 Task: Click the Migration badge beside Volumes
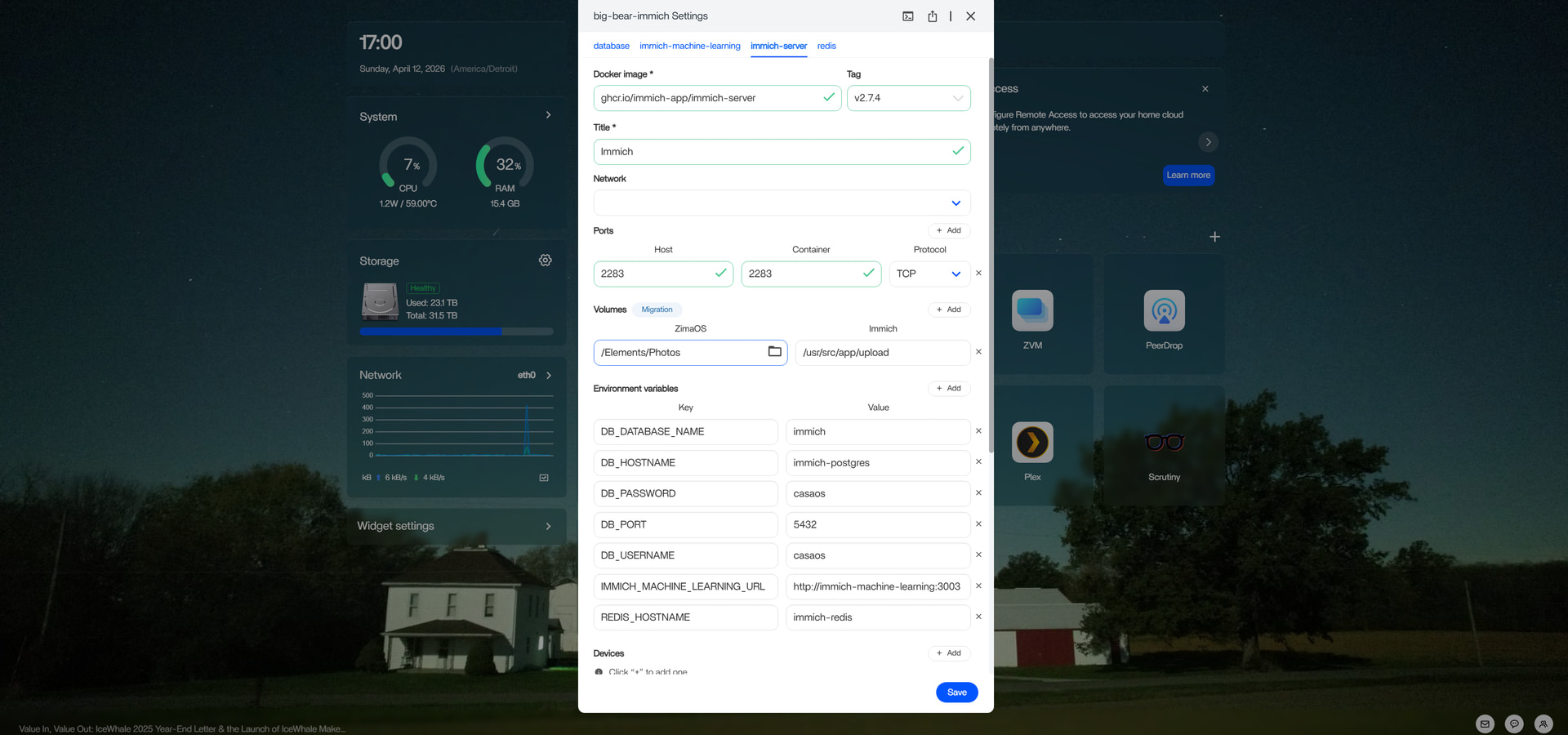657,310
